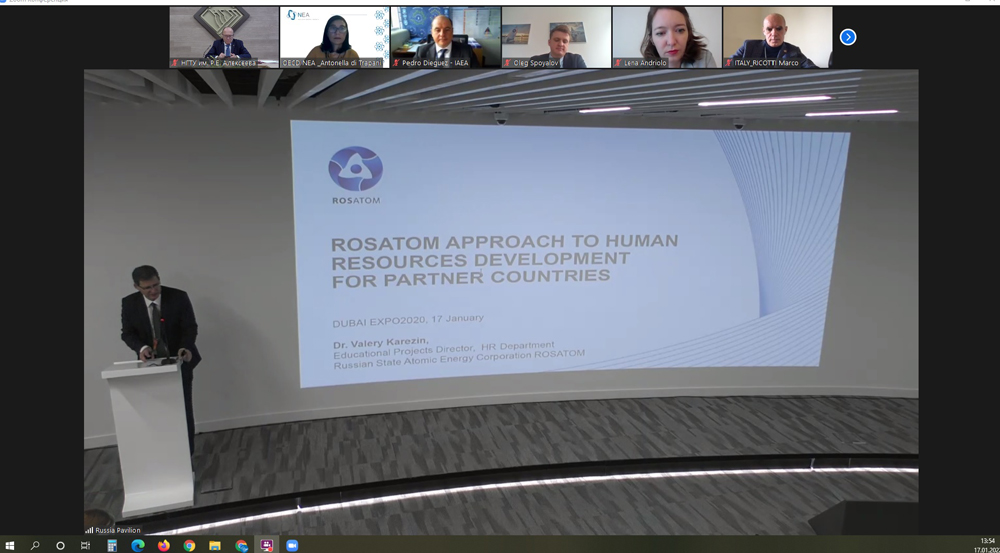Open Microsoft Edge from the taskbar
The width and height of the screenshot is (1000, 553).
point(137,545)
